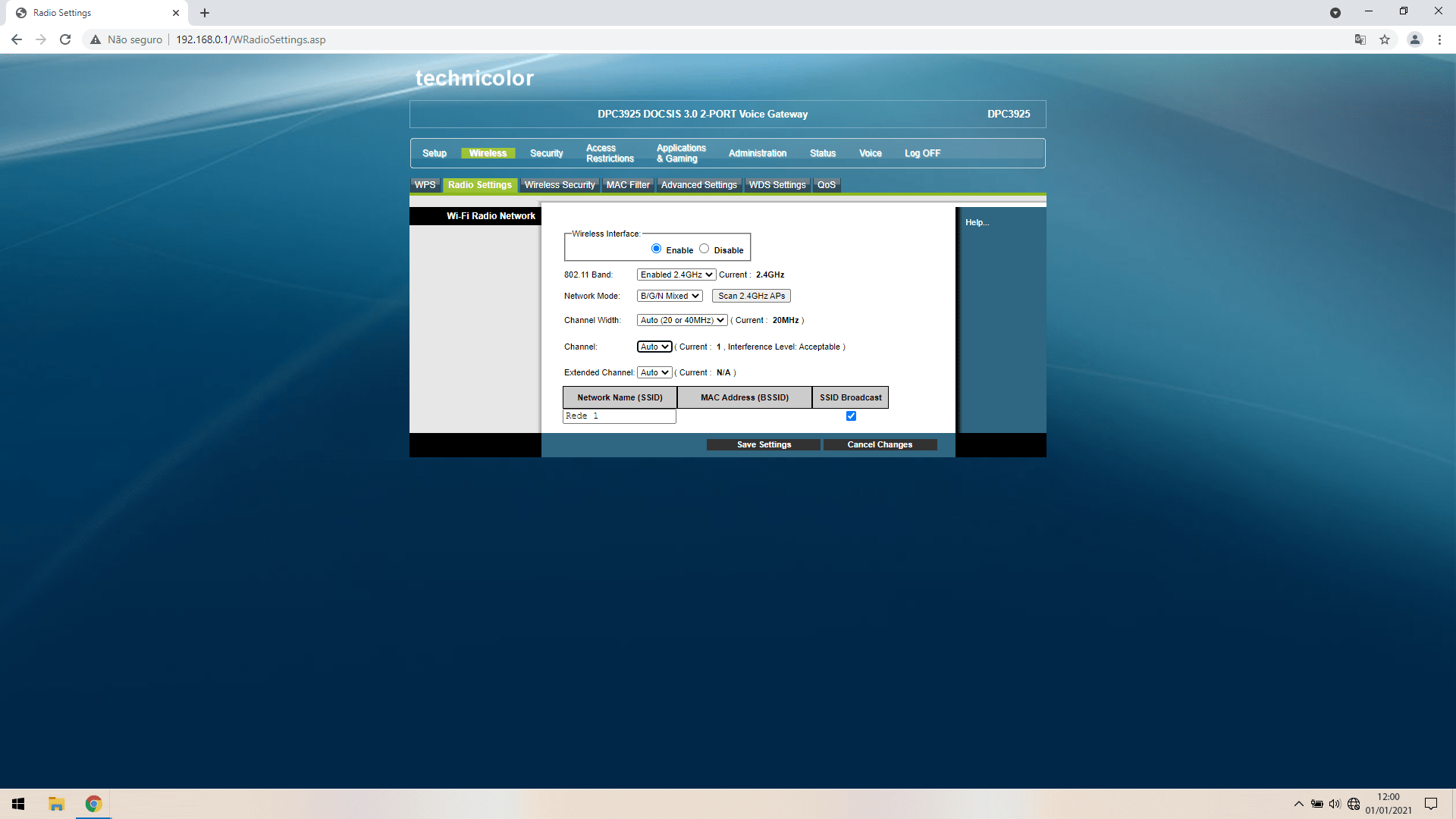Enable the Wireless Interface radio button
Viewport: 1456px width, 819px height.
point(655,248)
